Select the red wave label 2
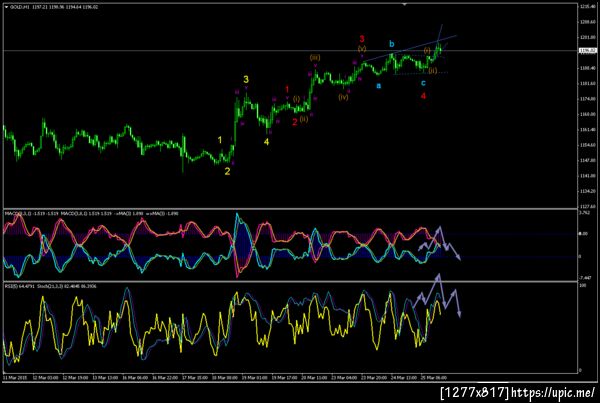The image size is (600, 403). coord(295,122)
